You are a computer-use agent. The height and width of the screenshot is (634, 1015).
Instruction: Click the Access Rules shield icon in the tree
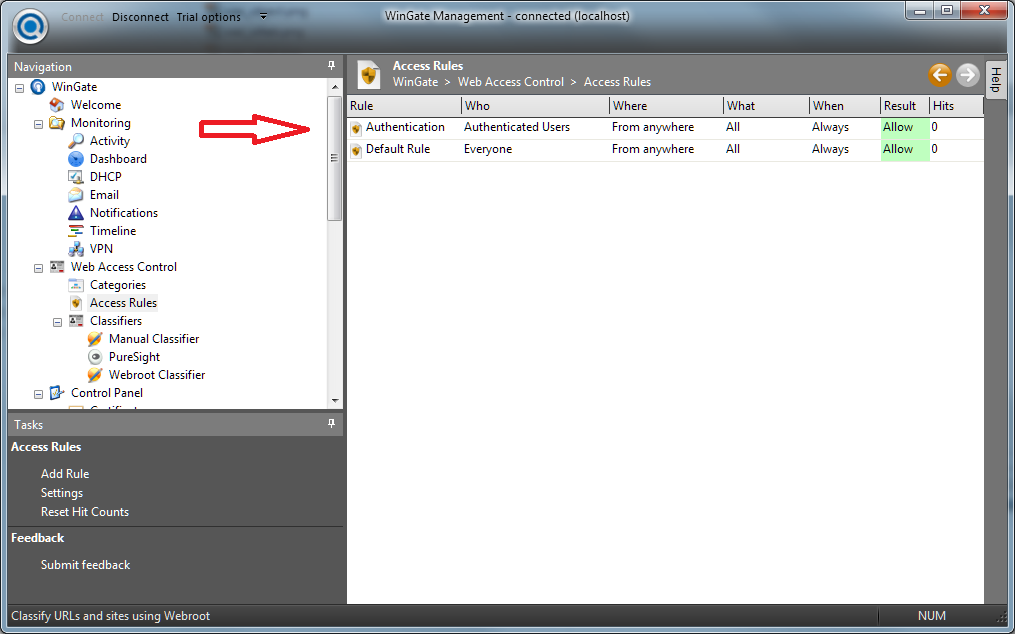76,303
